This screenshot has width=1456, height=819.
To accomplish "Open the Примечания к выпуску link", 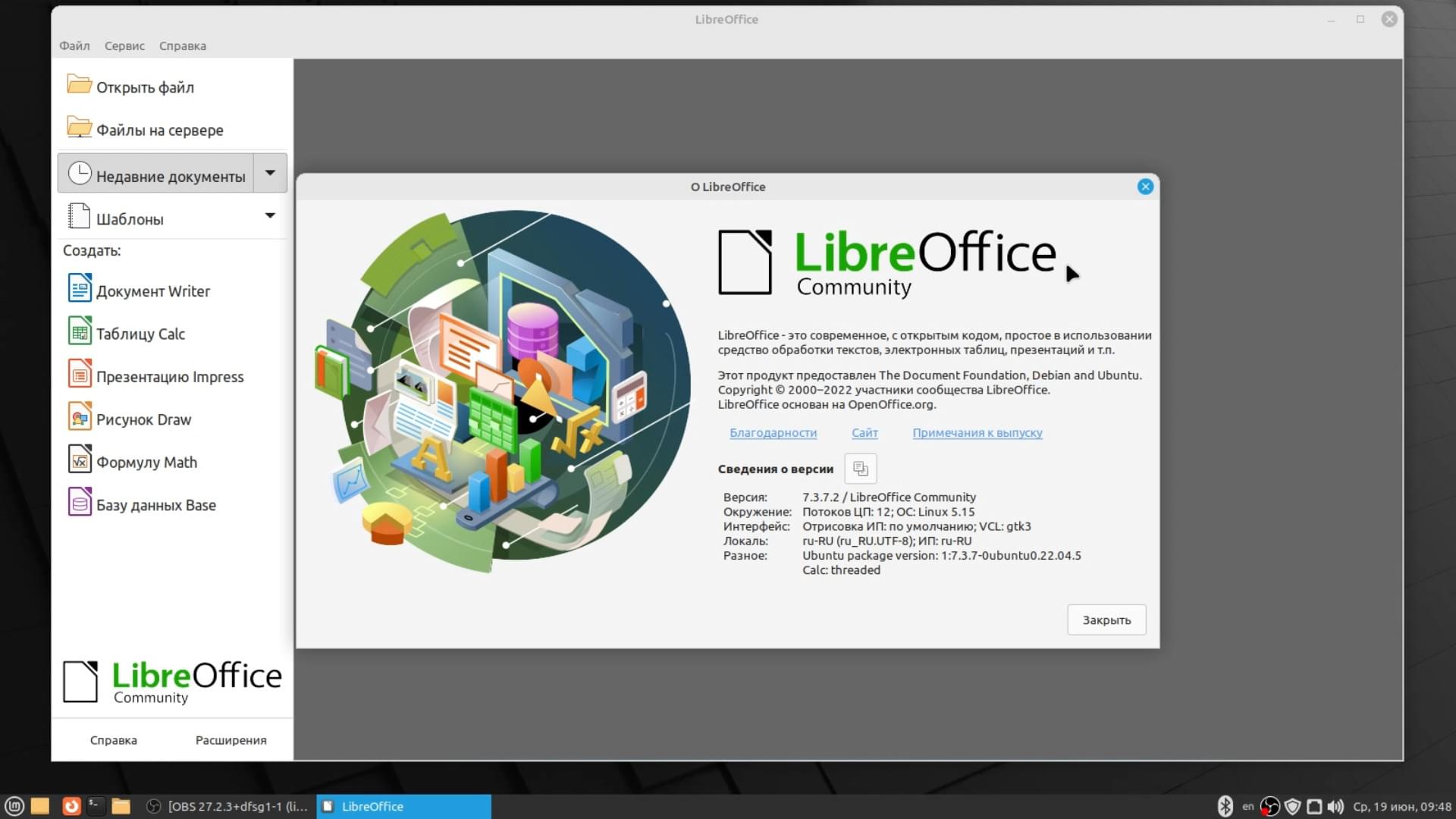I will tap(977, 432).
